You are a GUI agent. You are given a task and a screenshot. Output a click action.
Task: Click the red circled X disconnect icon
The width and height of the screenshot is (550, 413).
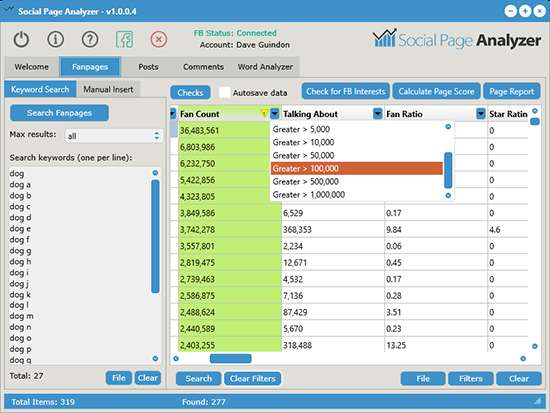tap(159, 39)
